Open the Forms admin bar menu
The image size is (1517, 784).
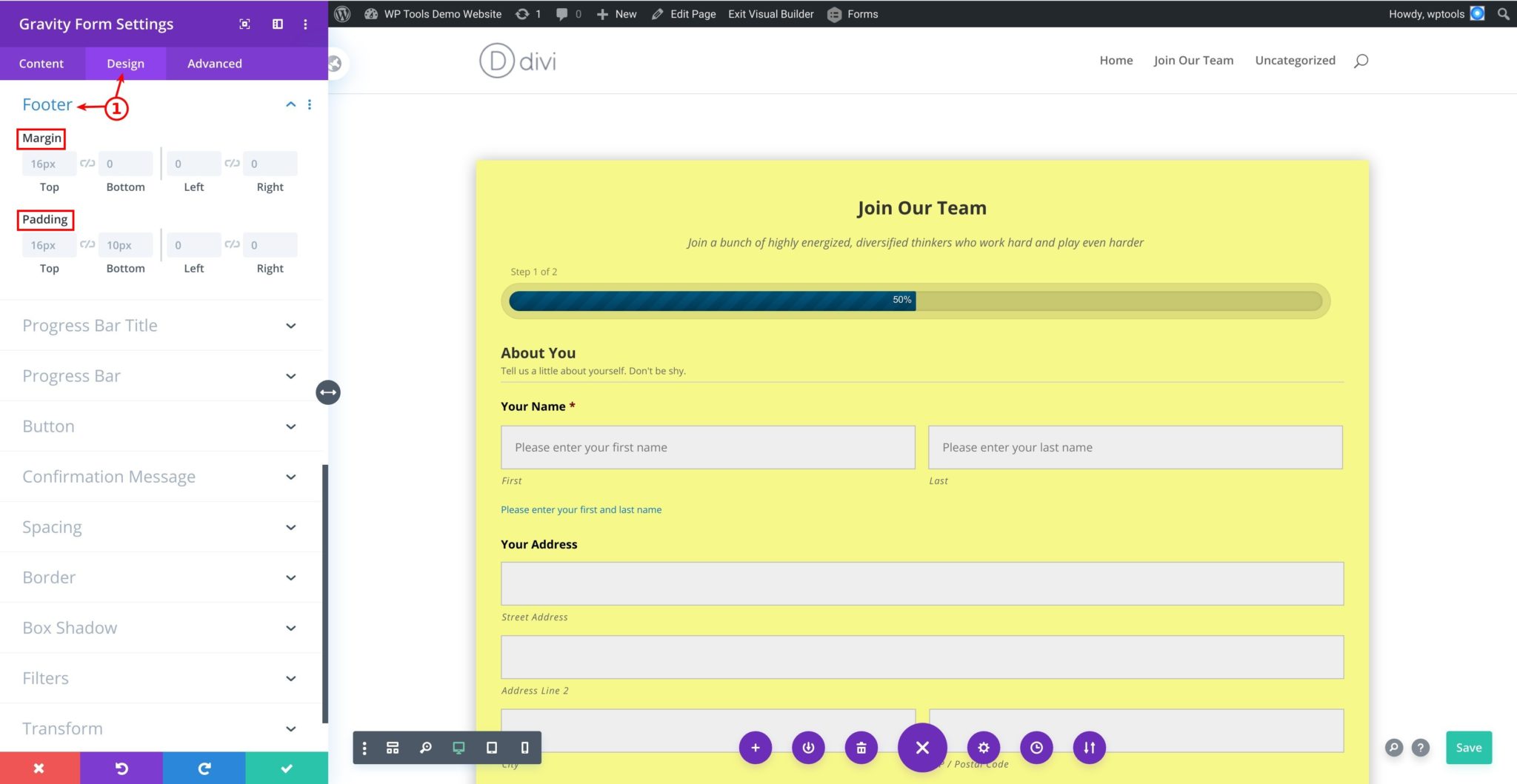pos(853,14)
